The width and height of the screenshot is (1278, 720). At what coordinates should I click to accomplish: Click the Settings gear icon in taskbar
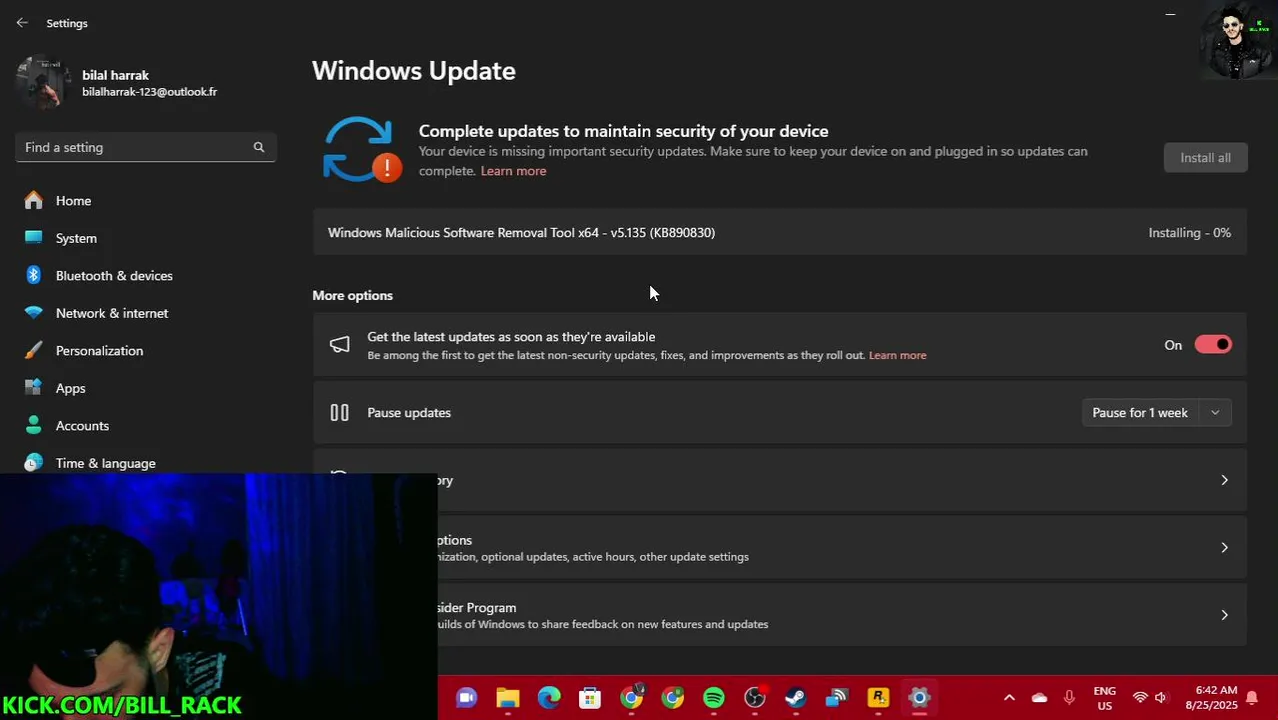coord(920,698)
